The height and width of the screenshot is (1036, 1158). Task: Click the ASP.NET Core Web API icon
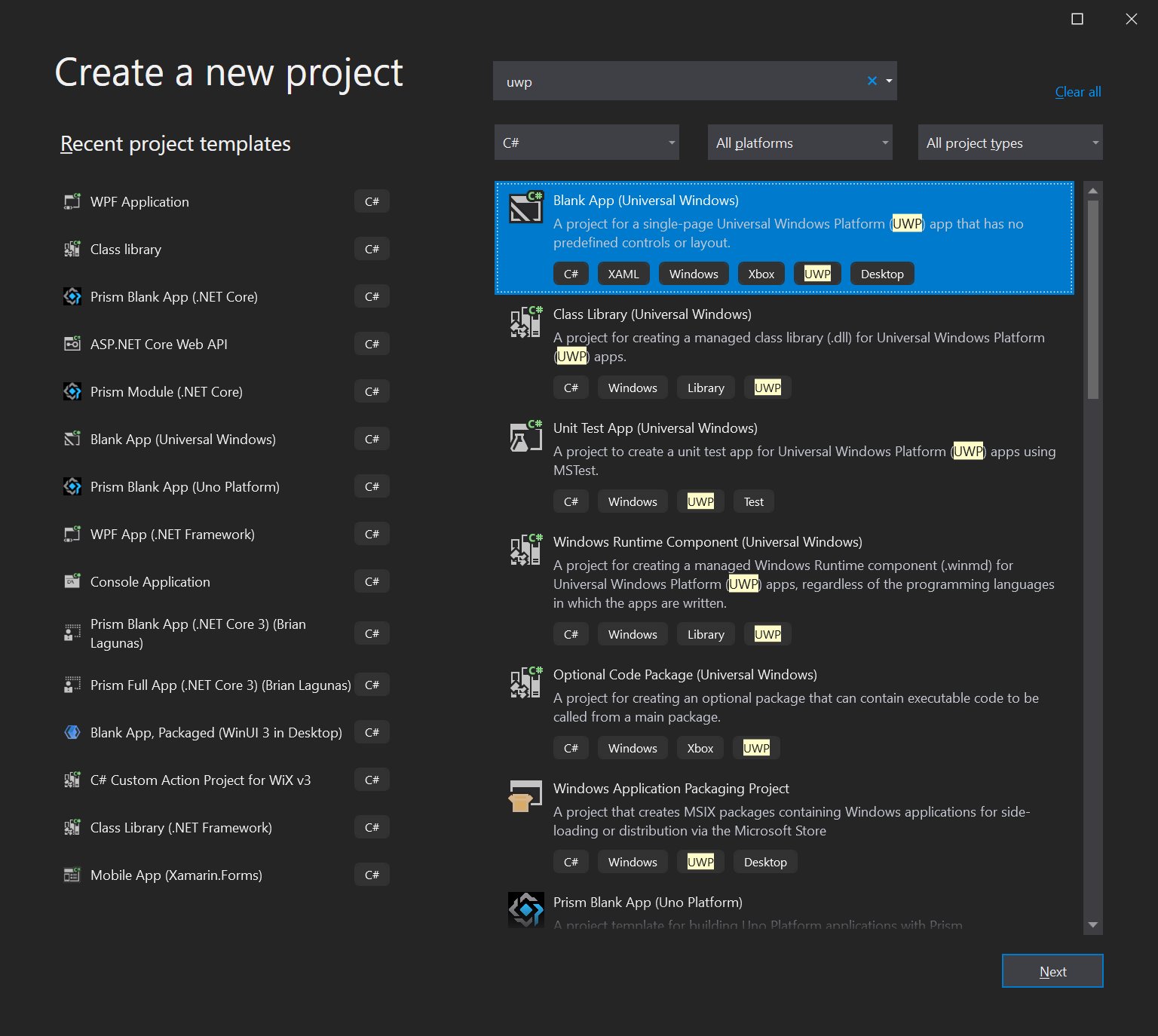[x=72, y=344]
